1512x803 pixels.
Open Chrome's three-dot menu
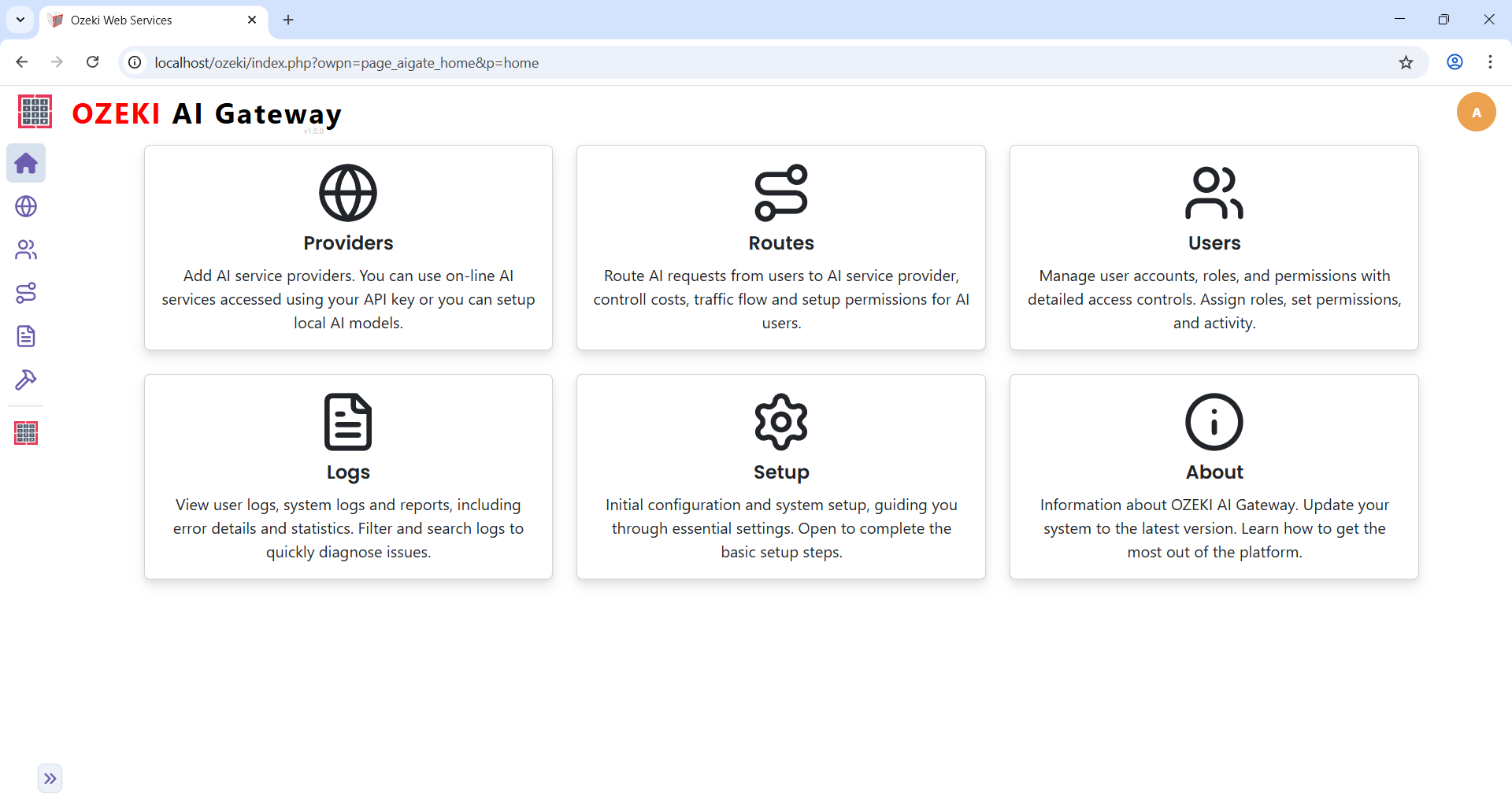(1491, 62)
